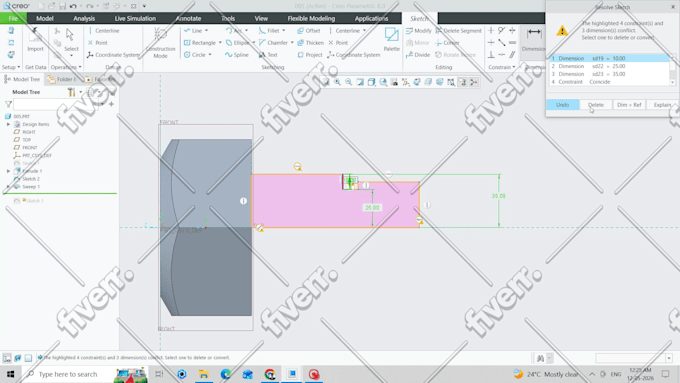Insert sketch Text tool
The height and width of the screenshot is (383, 680).
[x=268, y=55]
